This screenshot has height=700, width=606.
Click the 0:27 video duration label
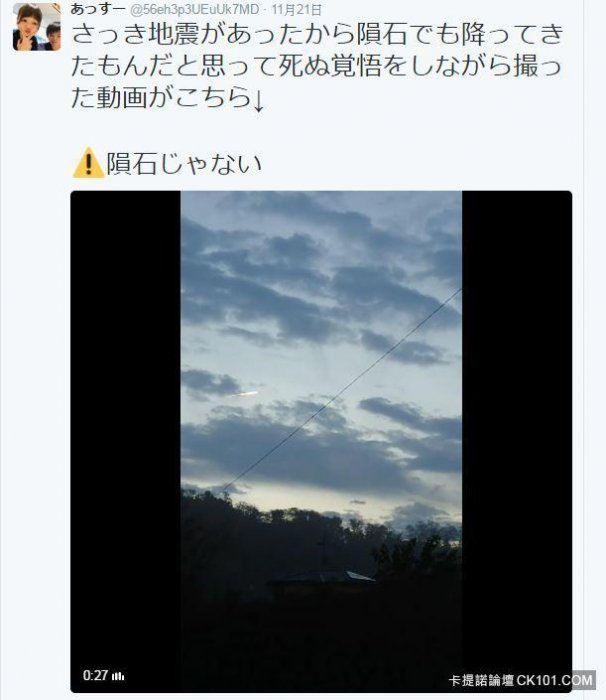[95, 675]
